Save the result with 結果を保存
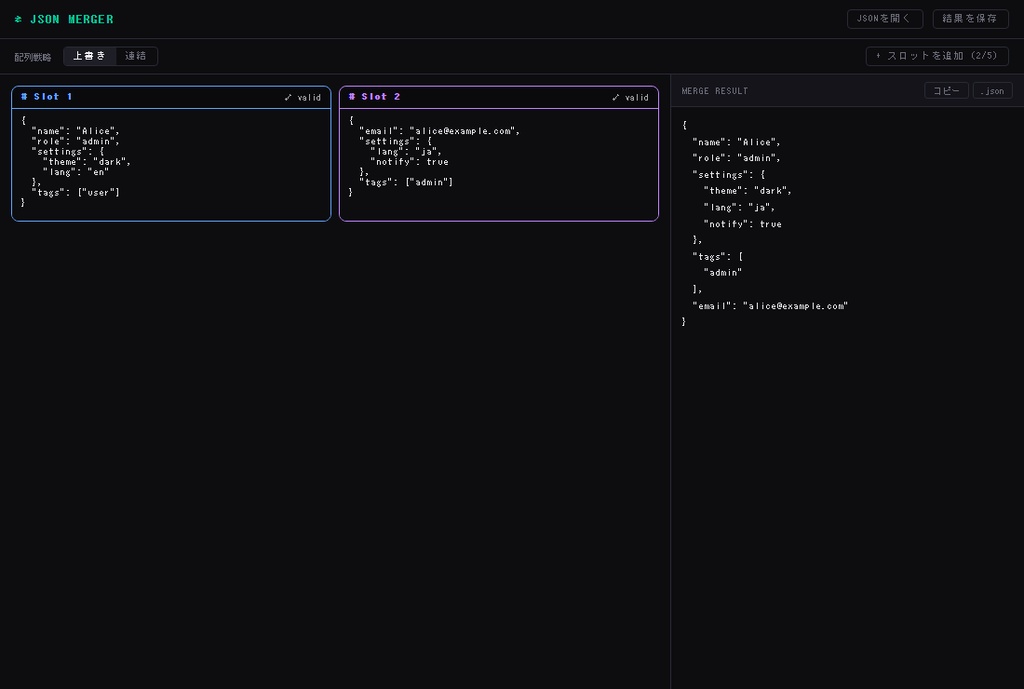The image size is (1024, 689). coord(970,19)
